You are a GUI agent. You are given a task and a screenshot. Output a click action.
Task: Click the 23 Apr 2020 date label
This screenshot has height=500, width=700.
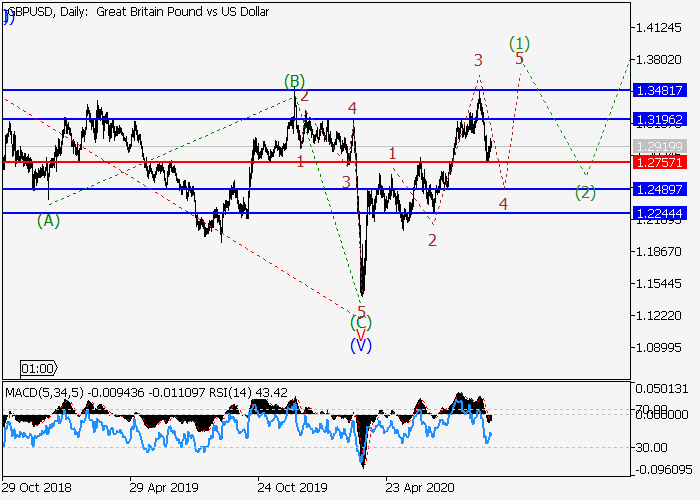419,487
